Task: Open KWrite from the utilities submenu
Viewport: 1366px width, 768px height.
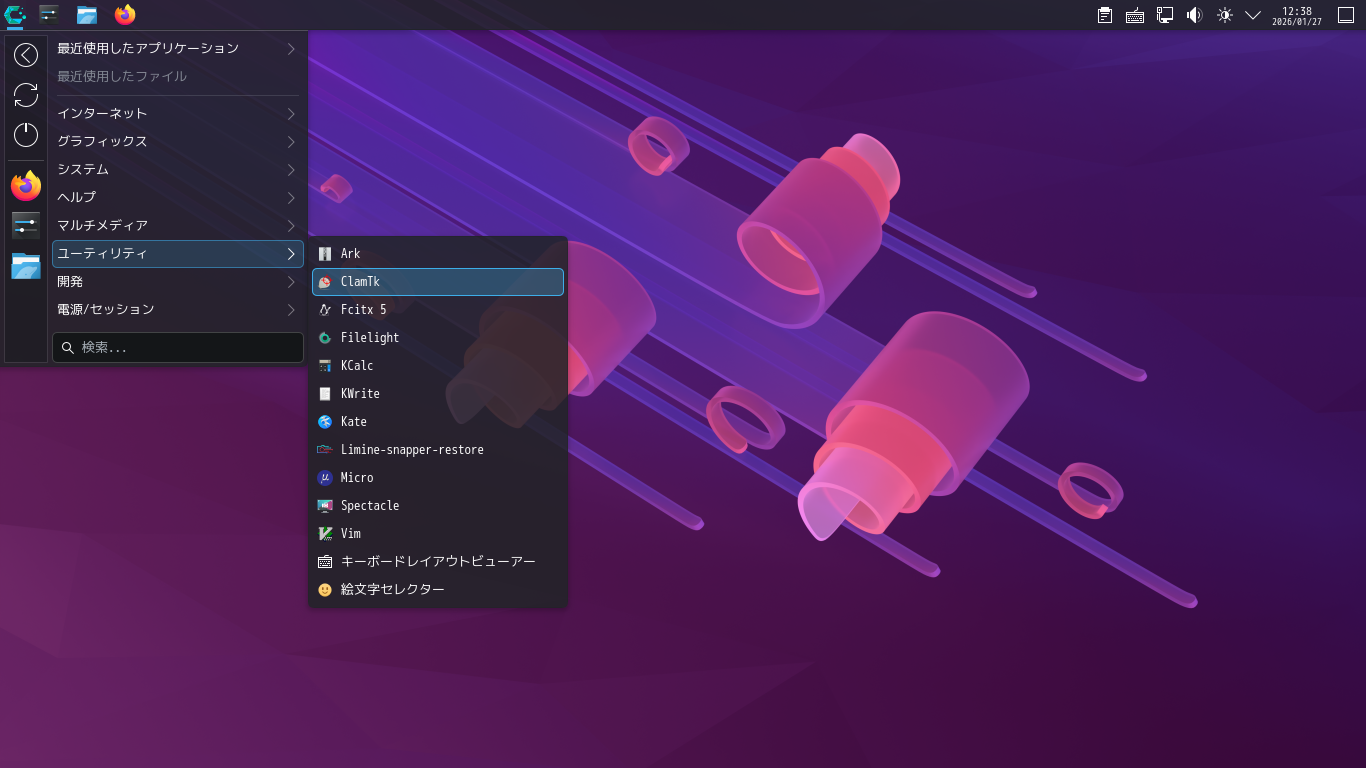Action: tap(438, 394)
